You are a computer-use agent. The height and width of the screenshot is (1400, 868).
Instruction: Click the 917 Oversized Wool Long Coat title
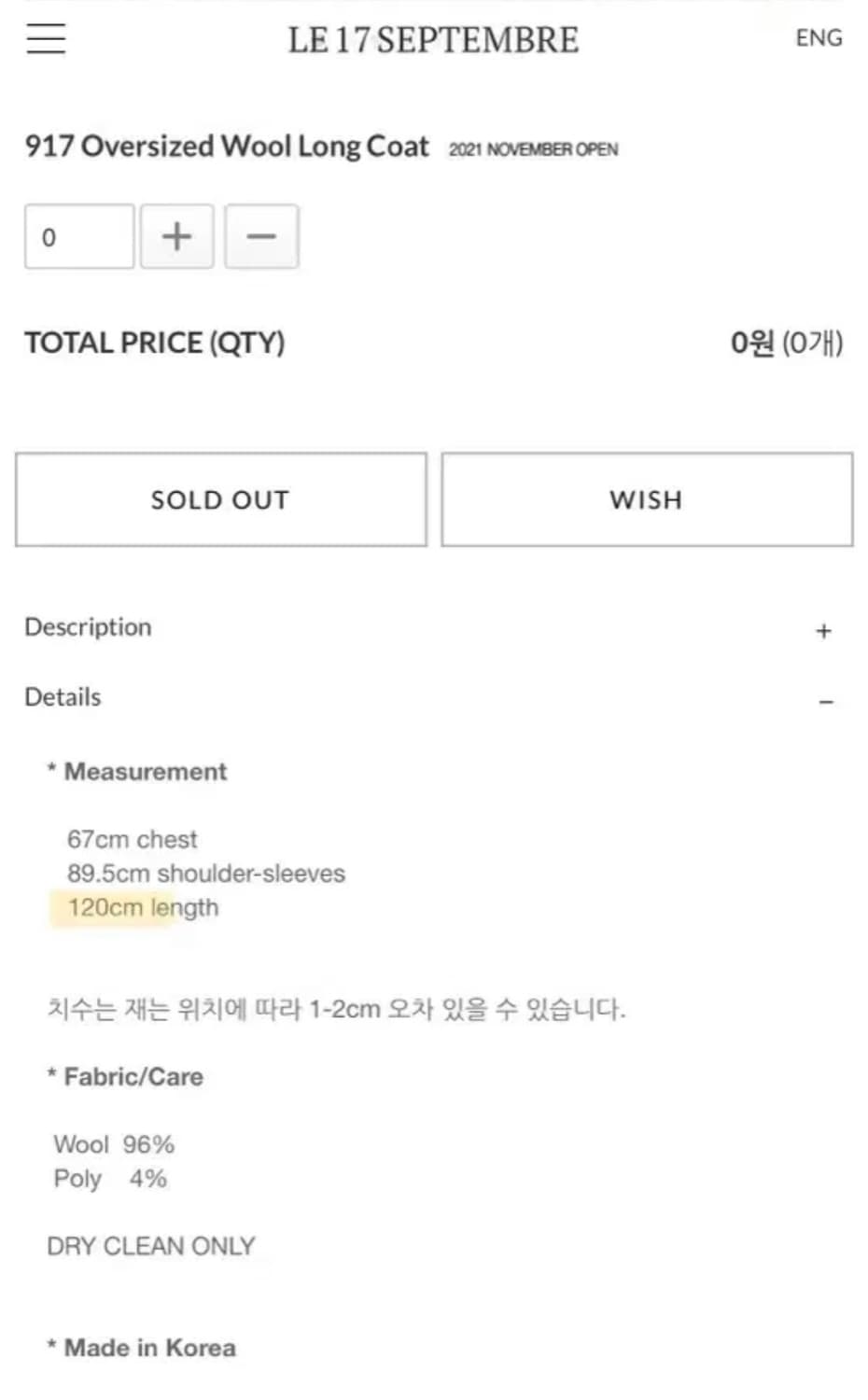pyautogui.click(x=227, y=147)
